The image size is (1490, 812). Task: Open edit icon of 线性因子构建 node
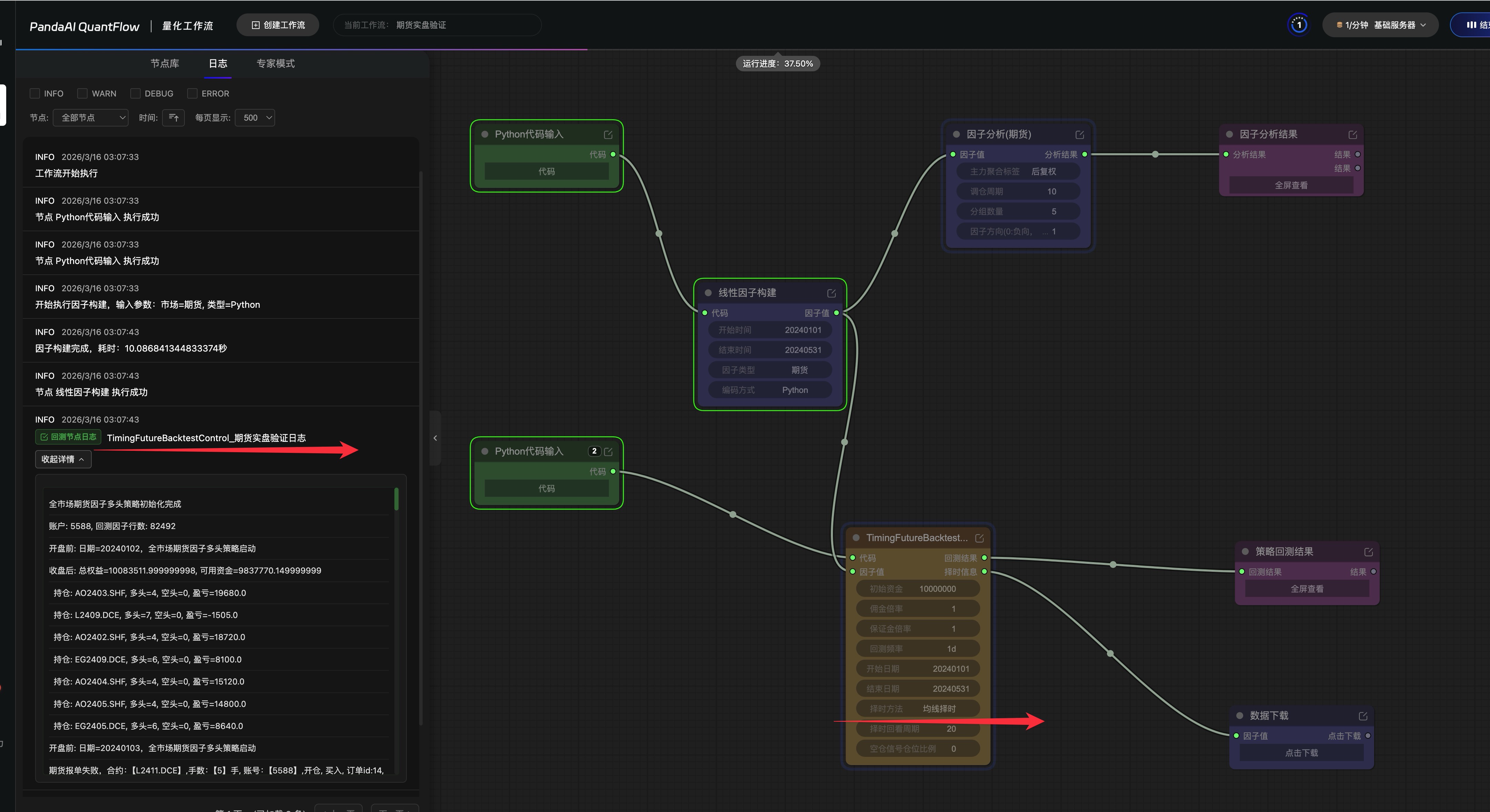[x=831, y=293]
